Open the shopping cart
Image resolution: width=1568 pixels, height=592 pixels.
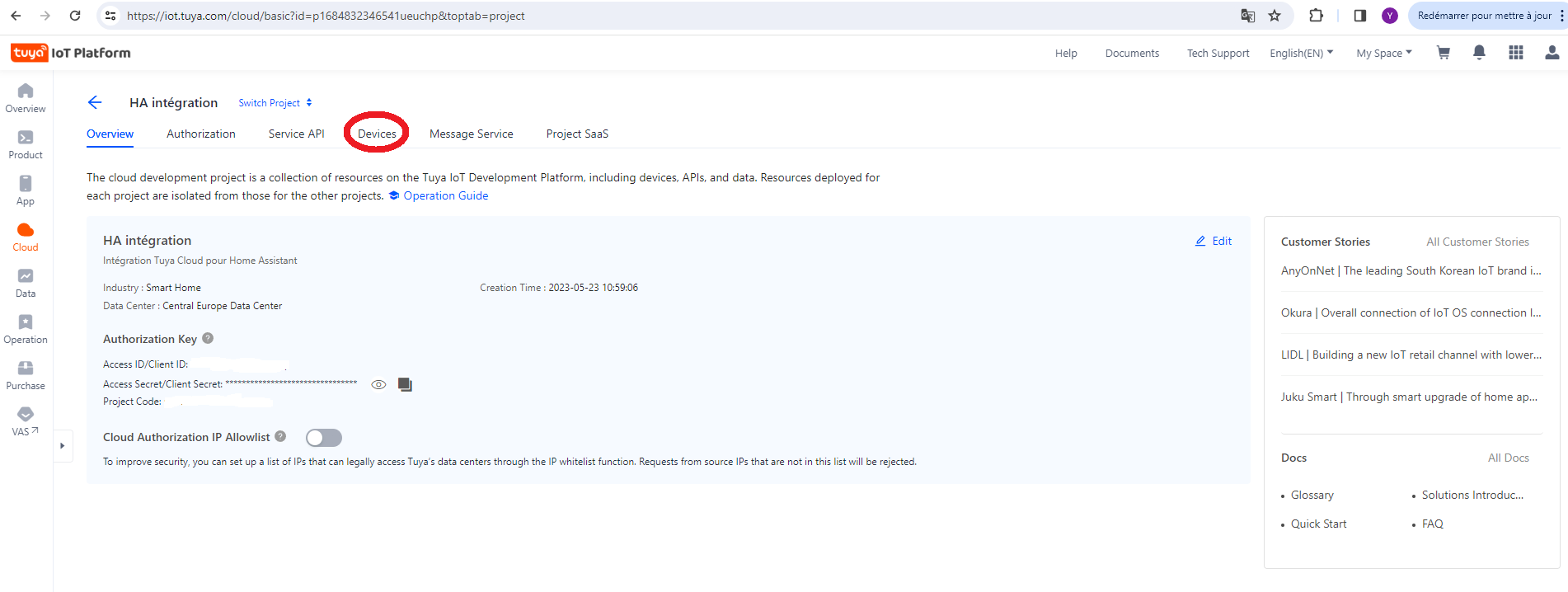click(1444, 53)
